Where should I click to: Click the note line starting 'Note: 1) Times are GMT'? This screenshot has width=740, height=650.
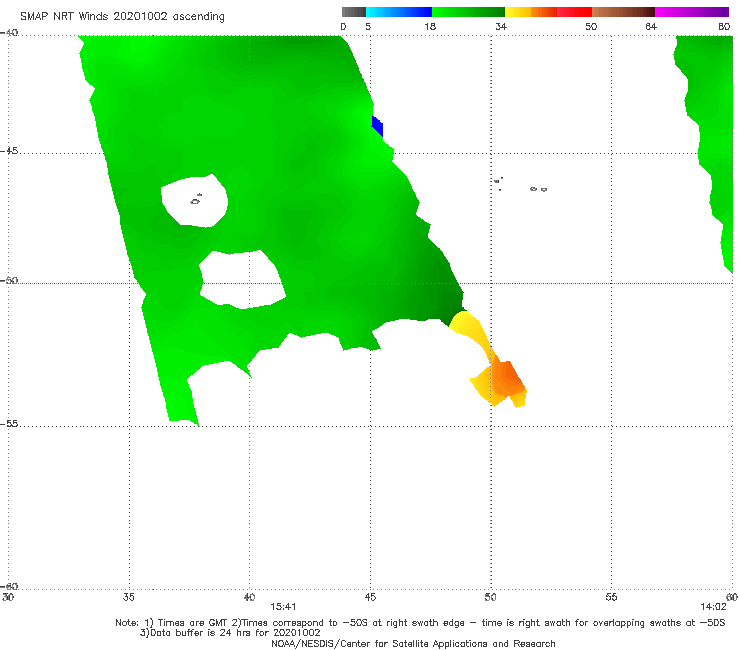(x=420, y=623)
